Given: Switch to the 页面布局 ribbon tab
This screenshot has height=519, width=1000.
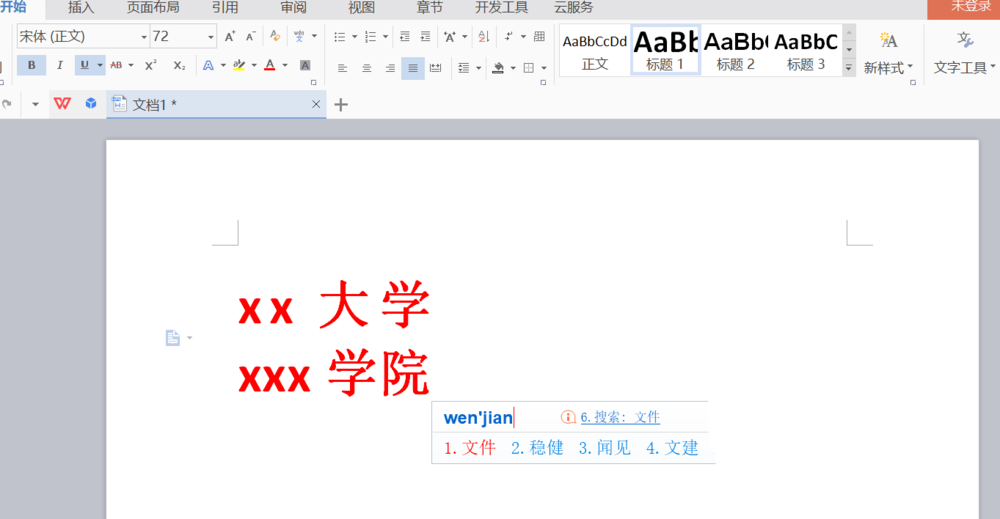Looking at the screenshot, I should pos(153,8).
